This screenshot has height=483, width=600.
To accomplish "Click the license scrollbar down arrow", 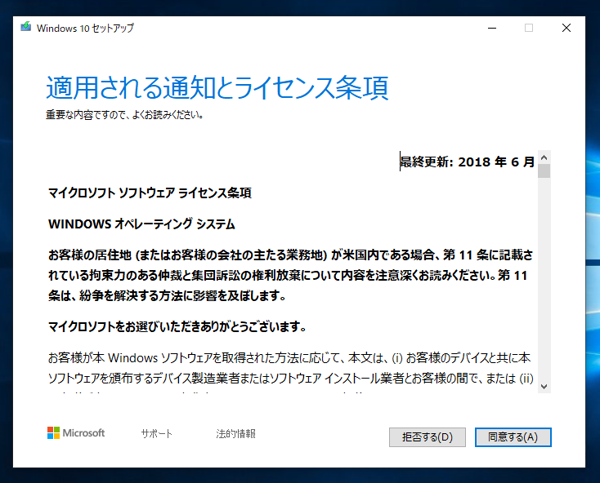I will 544,387.
